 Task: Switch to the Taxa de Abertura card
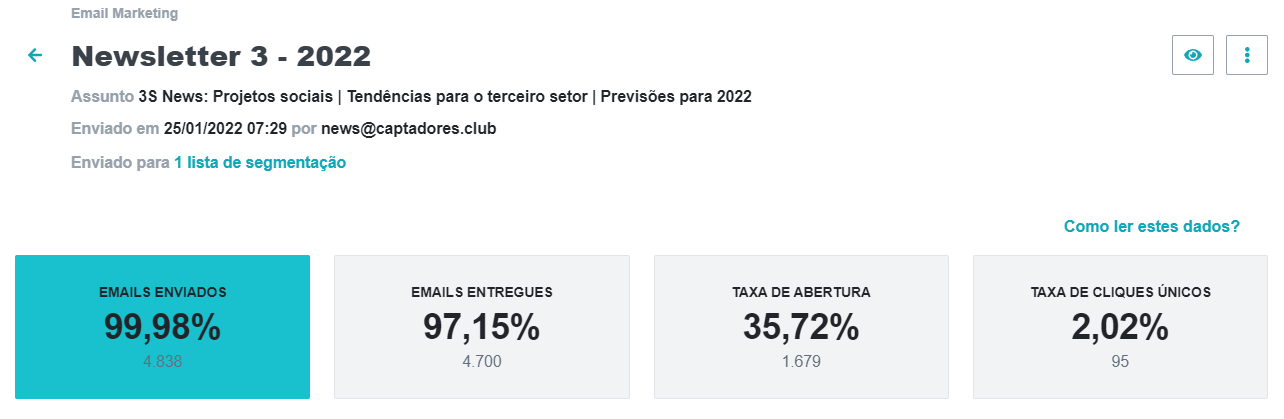pos(801,327)
